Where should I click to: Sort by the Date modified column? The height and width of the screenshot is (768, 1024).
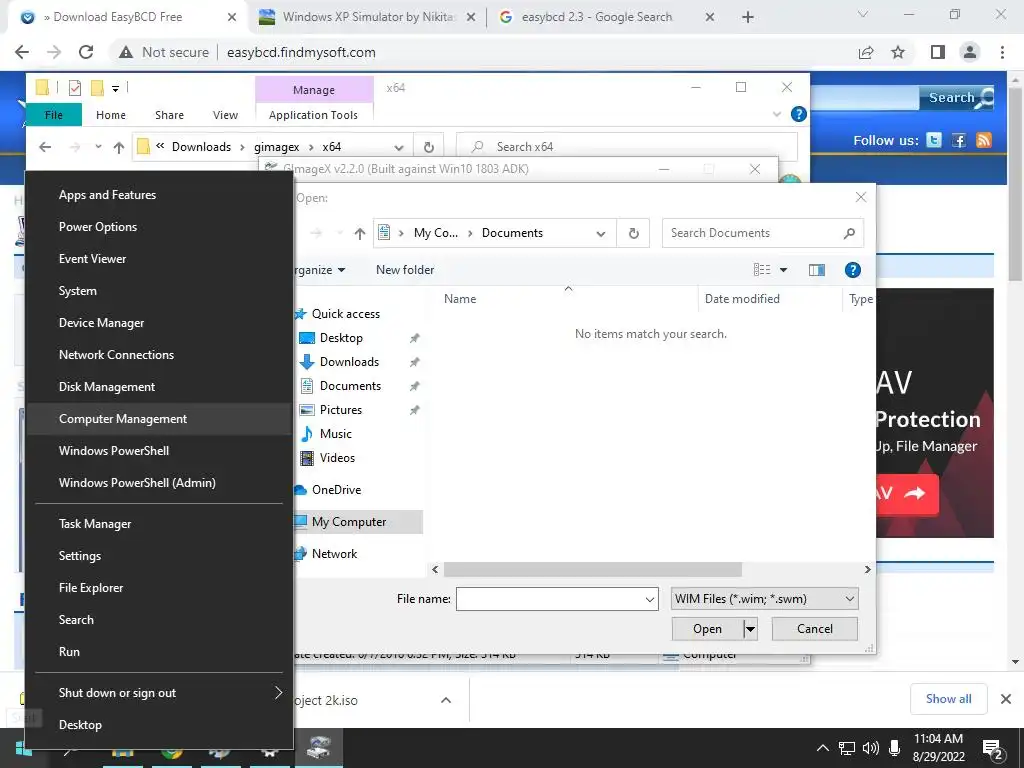[742, 299]
